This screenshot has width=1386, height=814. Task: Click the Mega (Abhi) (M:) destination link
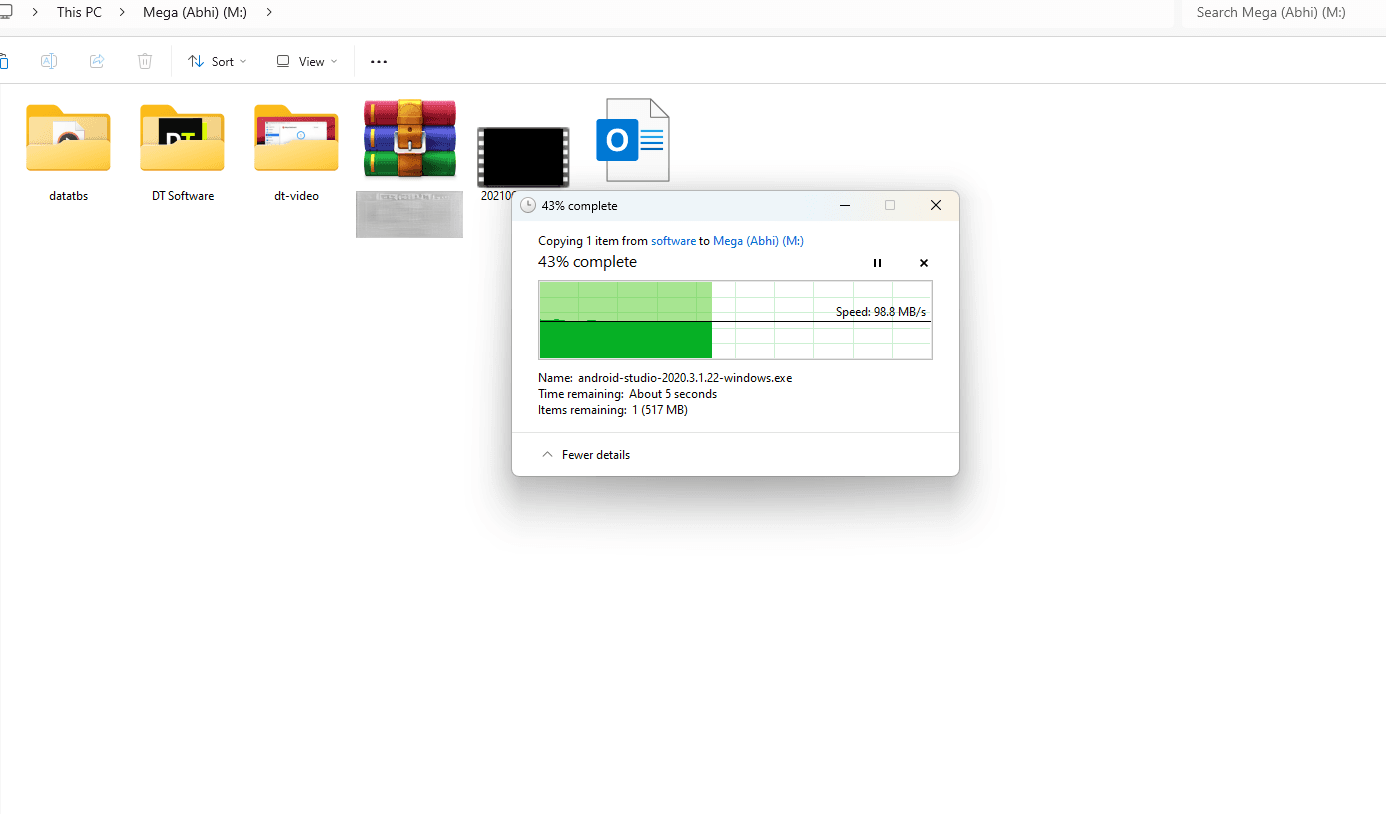tap(758, 241)
